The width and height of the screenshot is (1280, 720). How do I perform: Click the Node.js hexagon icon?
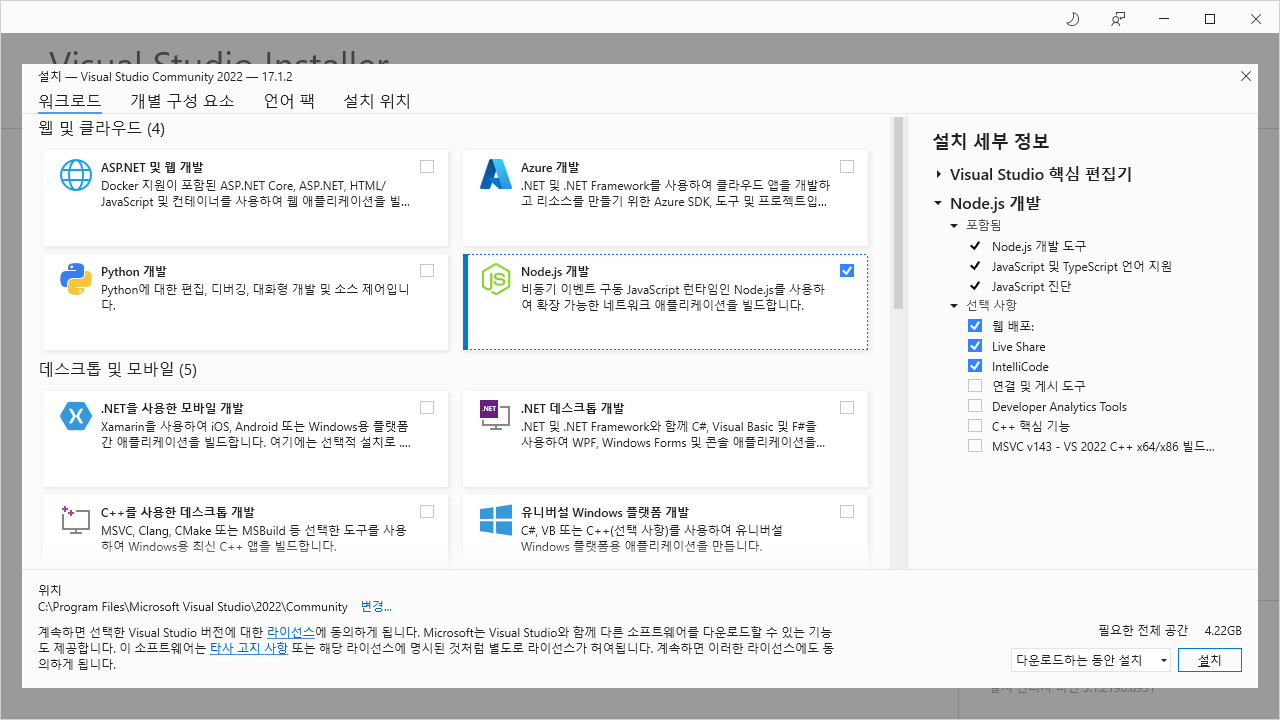[x=496, y=279]
